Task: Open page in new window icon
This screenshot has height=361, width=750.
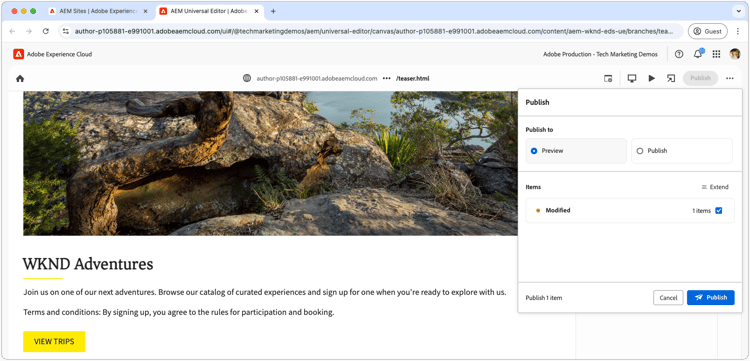Action: (671, 78)
